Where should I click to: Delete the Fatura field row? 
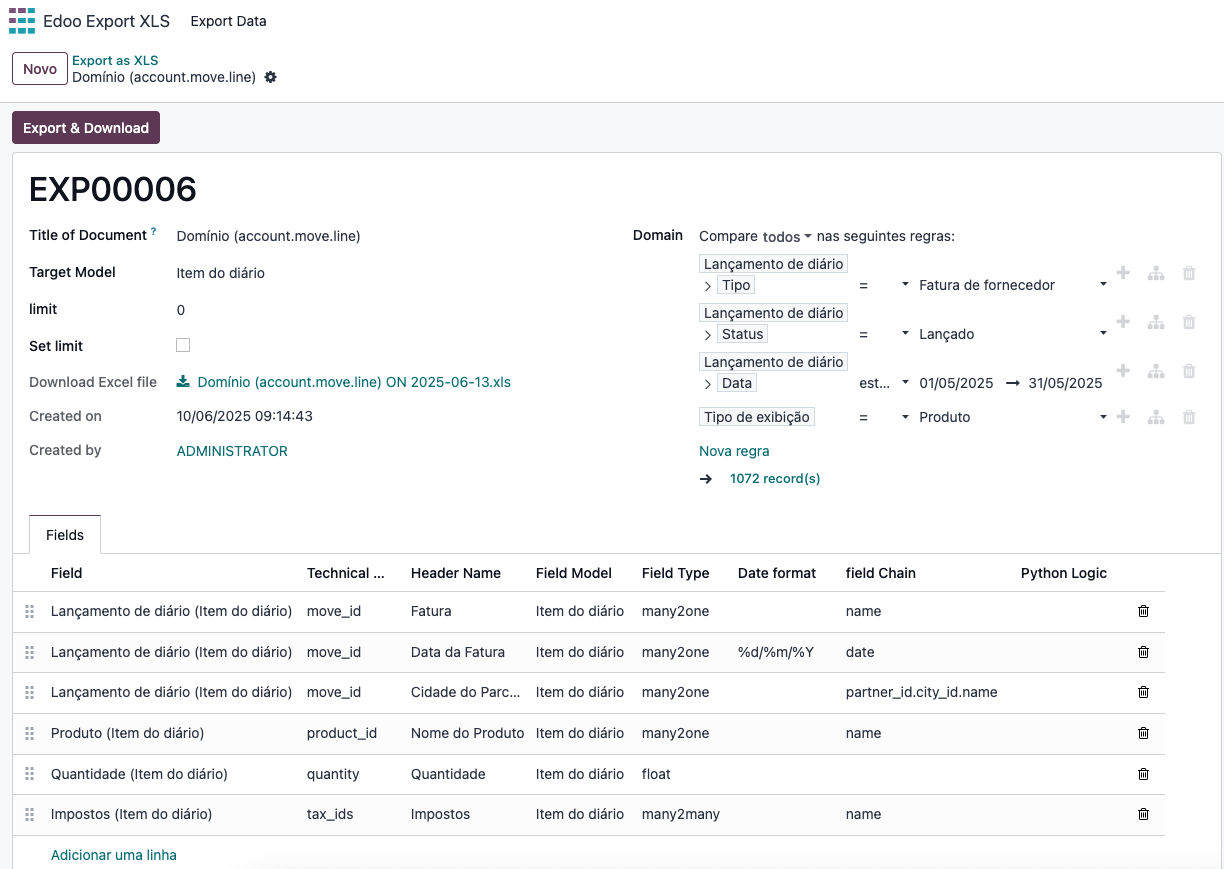pos(1143,611)
